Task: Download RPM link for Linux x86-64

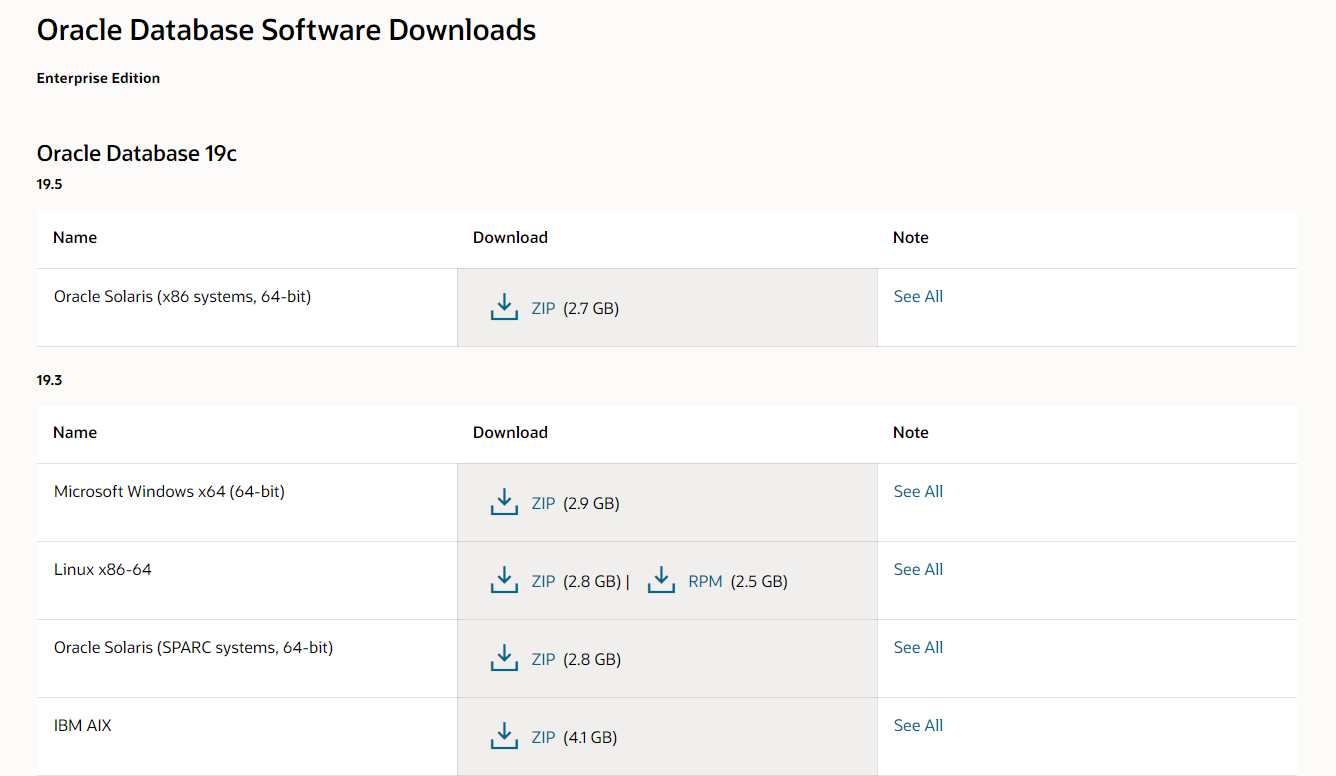Action: tap(705, 582)
